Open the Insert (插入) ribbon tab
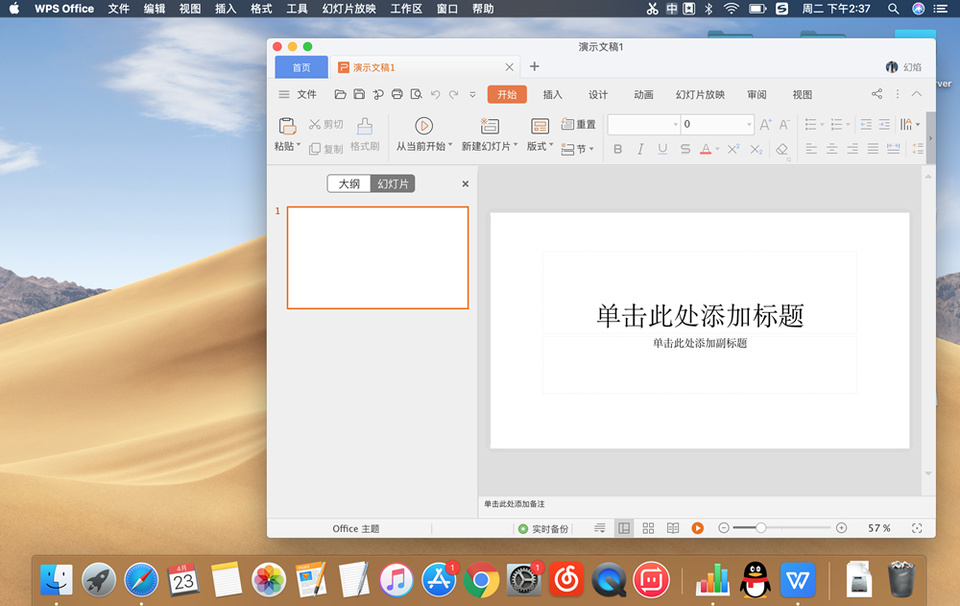 pyautogui.click(x=552, y=94)
